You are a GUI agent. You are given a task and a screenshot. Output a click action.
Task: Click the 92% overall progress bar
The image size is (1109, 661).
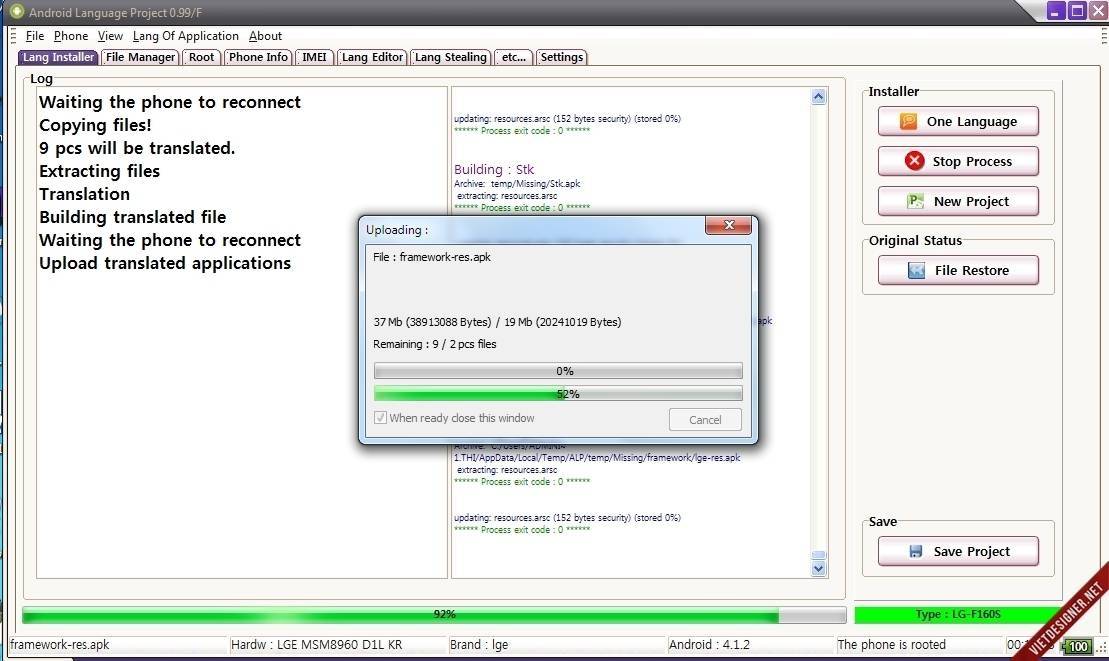(434, 614)
